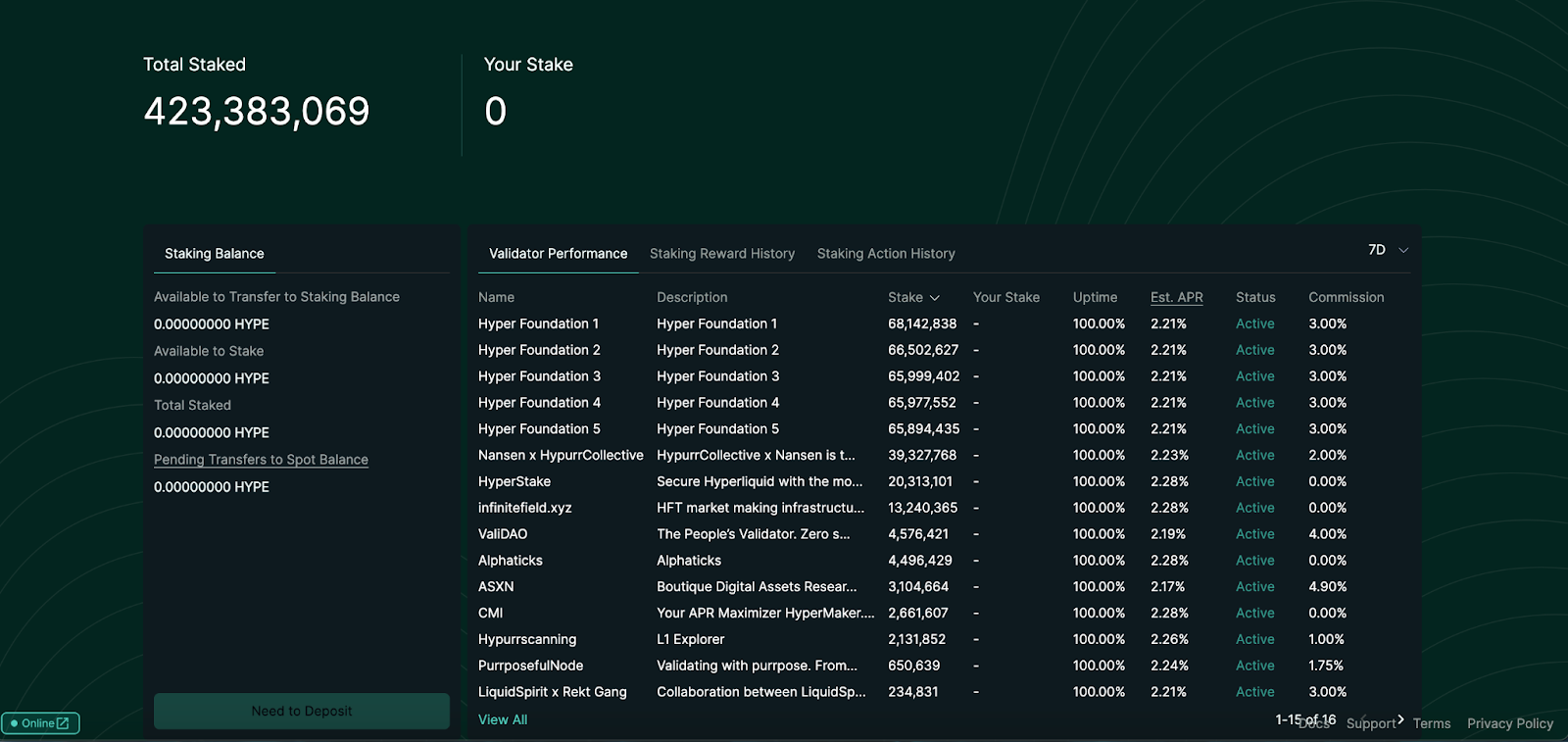Click the 20,313,101 stake value
This screenshot has width=1568, height=742.
click(x=920, y=482)
